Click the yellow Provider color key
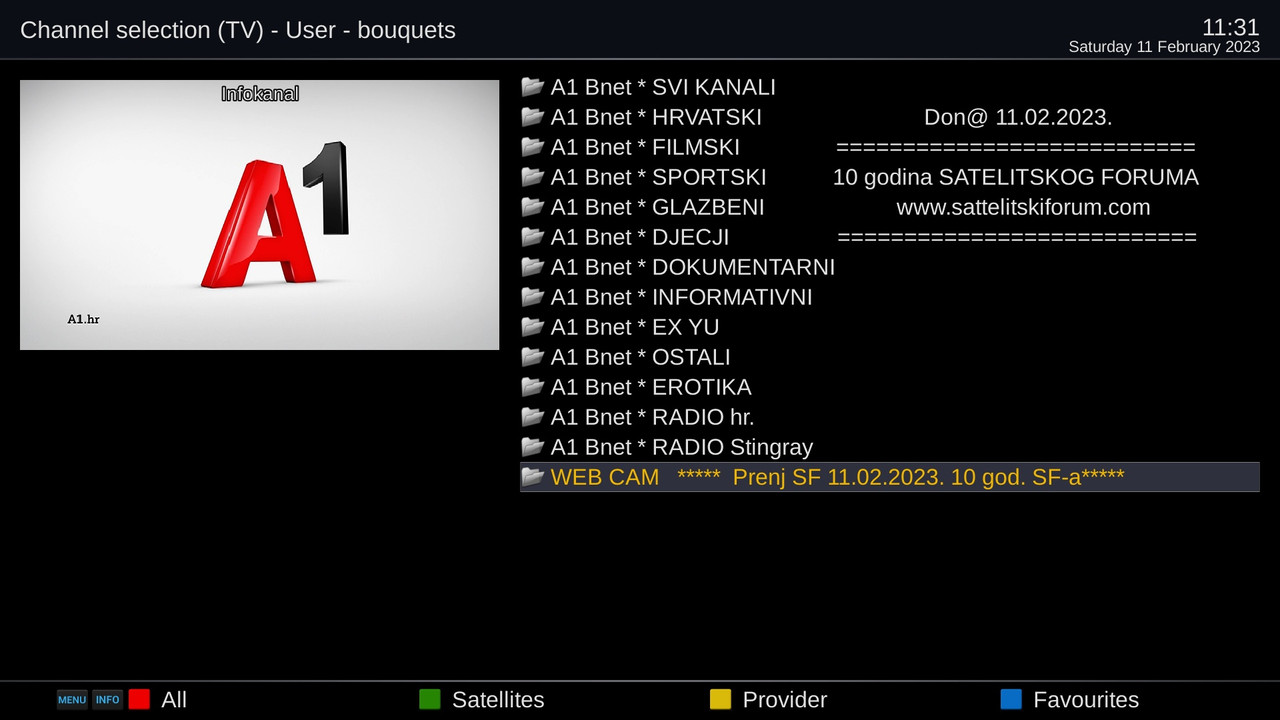Viewport: 1280px width, 720px height. tap(720, 700)
